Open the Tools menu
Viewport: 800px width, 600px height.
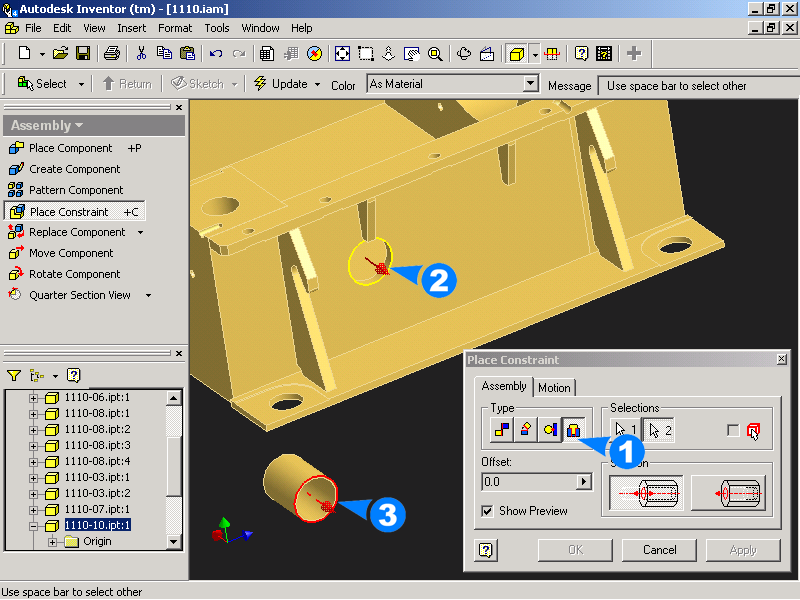pos(217,28)
